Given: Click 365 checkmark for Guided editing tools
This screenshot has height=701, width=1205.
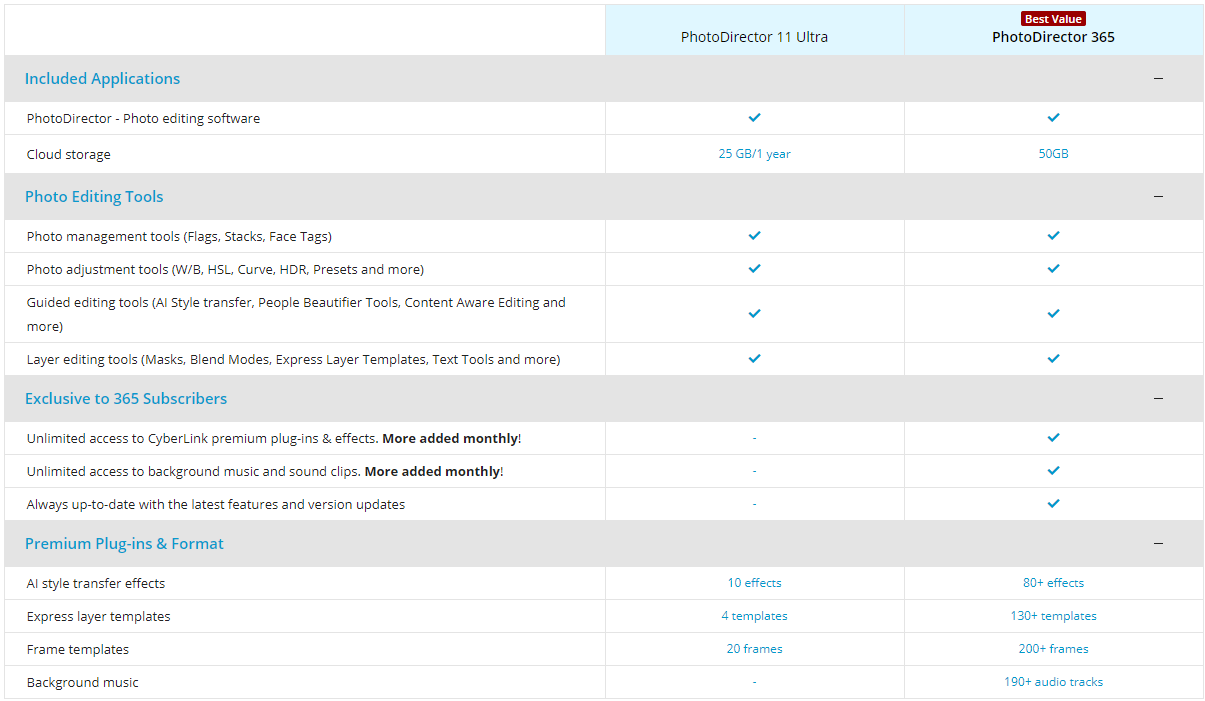Looking at the screenshot, I should 1053,313.
